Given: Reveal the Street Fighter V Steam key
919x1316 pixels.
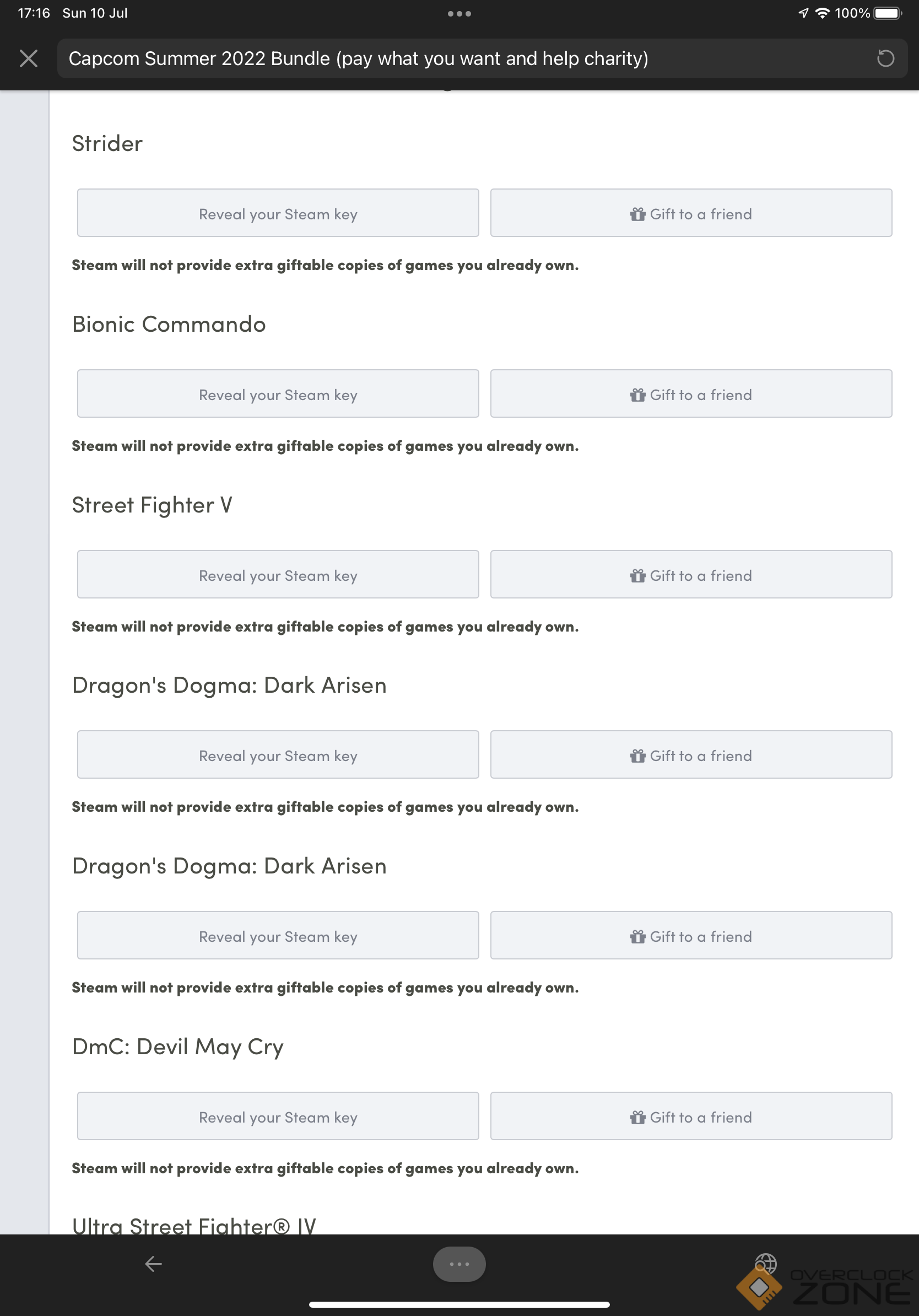Looking at the screenshot, I should [278, 574].
